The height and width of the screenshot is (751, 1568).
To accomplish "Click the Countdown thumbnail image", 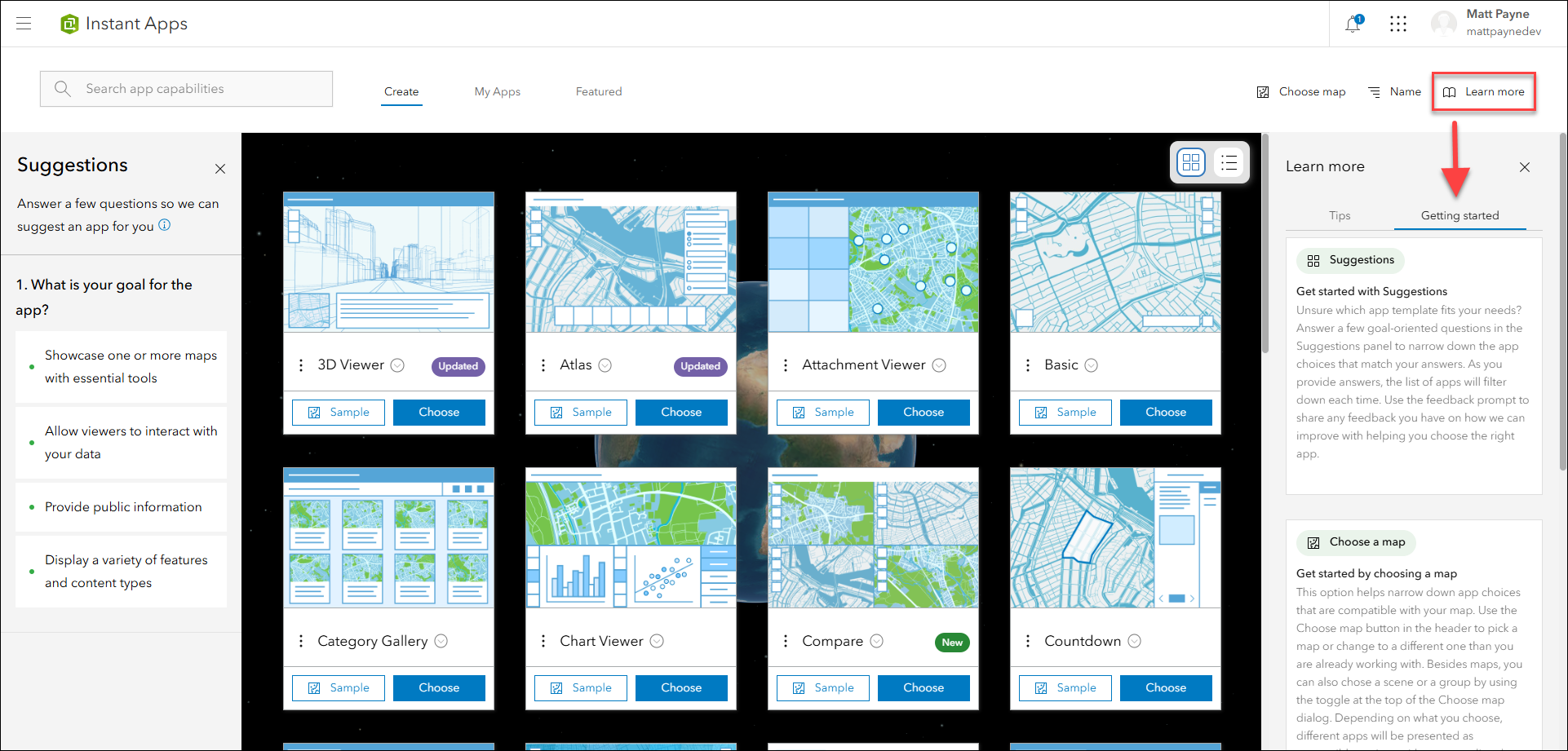I will pos(1116,537).
